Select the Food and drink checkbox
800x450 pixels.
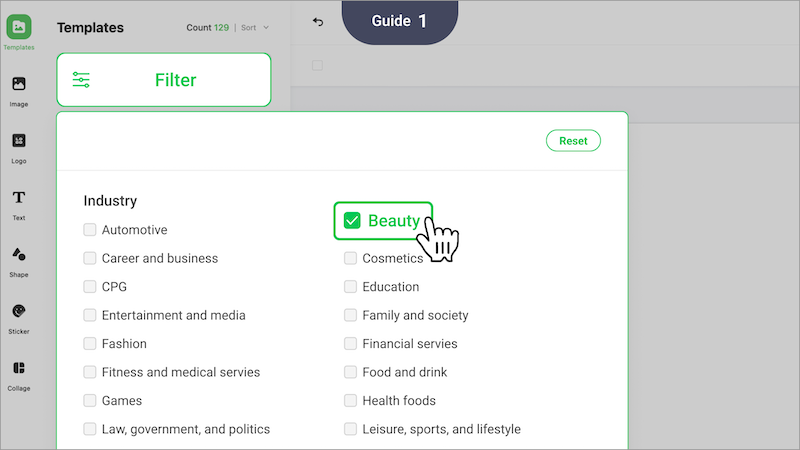tap(351, 372)
